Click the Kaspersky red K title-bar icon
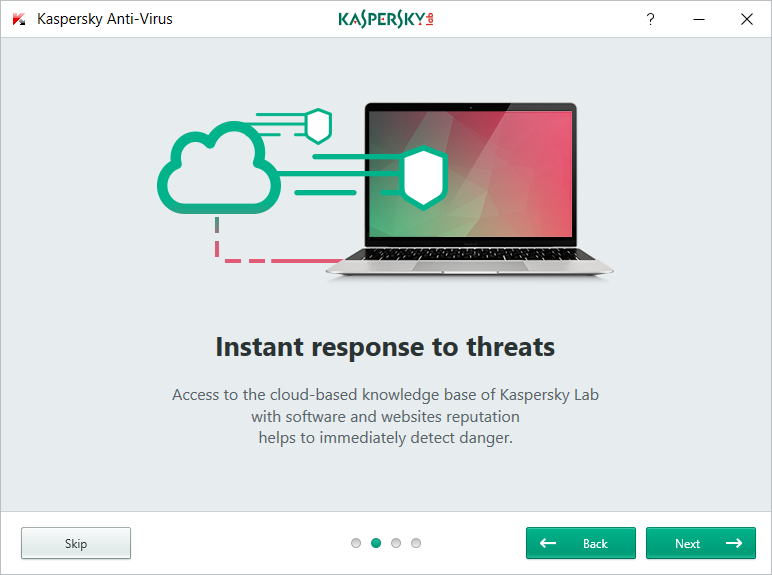This screenshot has width=772, height=575. click(19, 19)
